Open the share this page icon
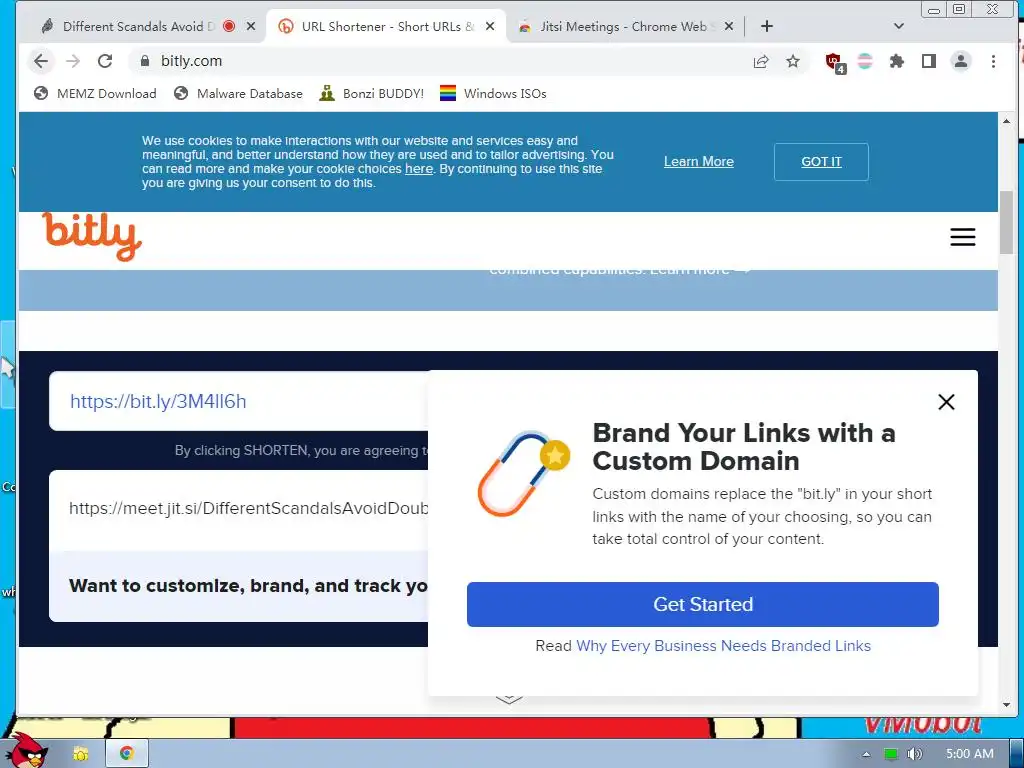Viewport: 1024px width, 768px height. pos(761,61)
